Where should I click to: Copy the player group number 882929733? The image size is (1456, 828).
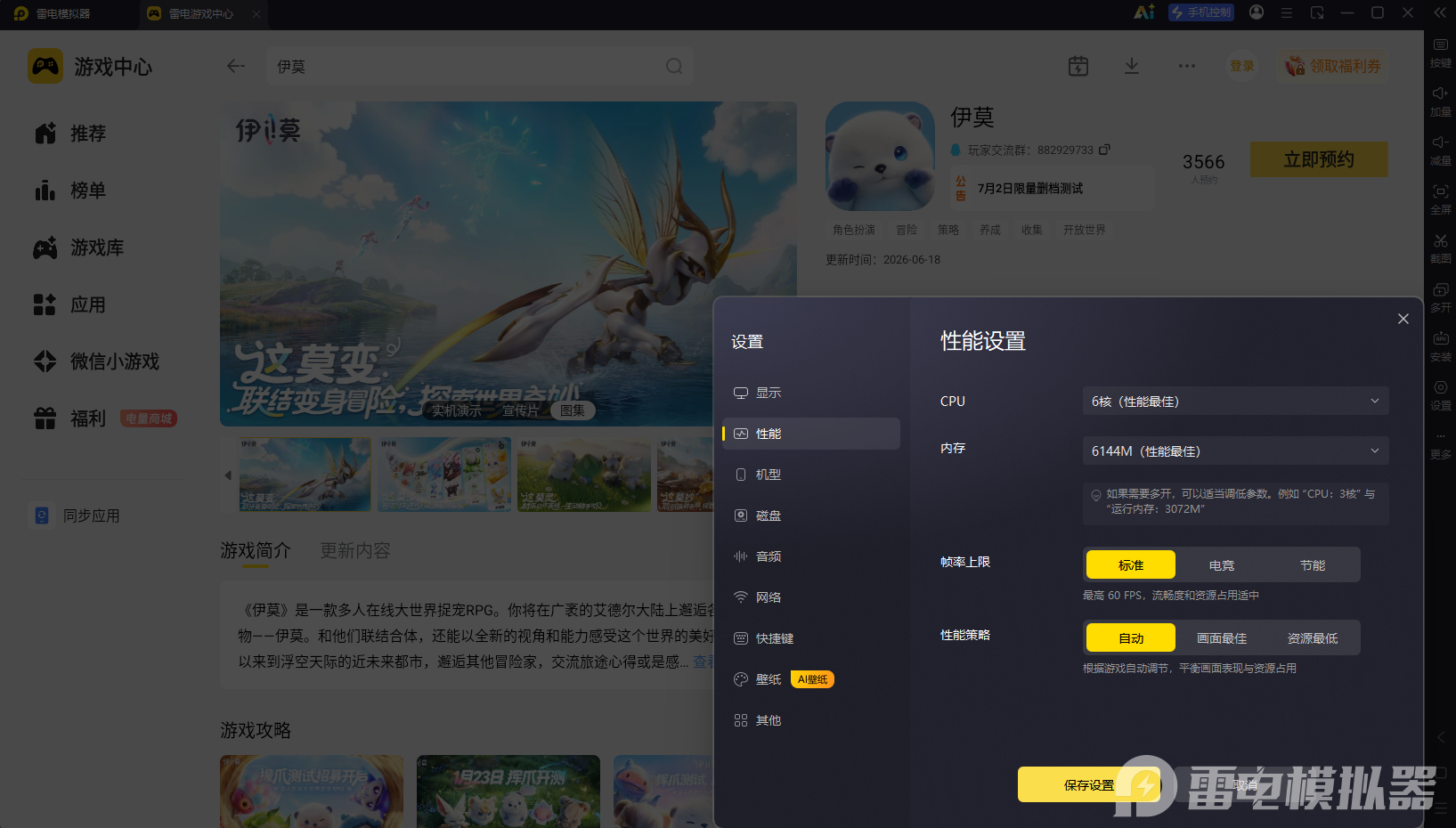pyautogui.click(x=1104, y=150)
